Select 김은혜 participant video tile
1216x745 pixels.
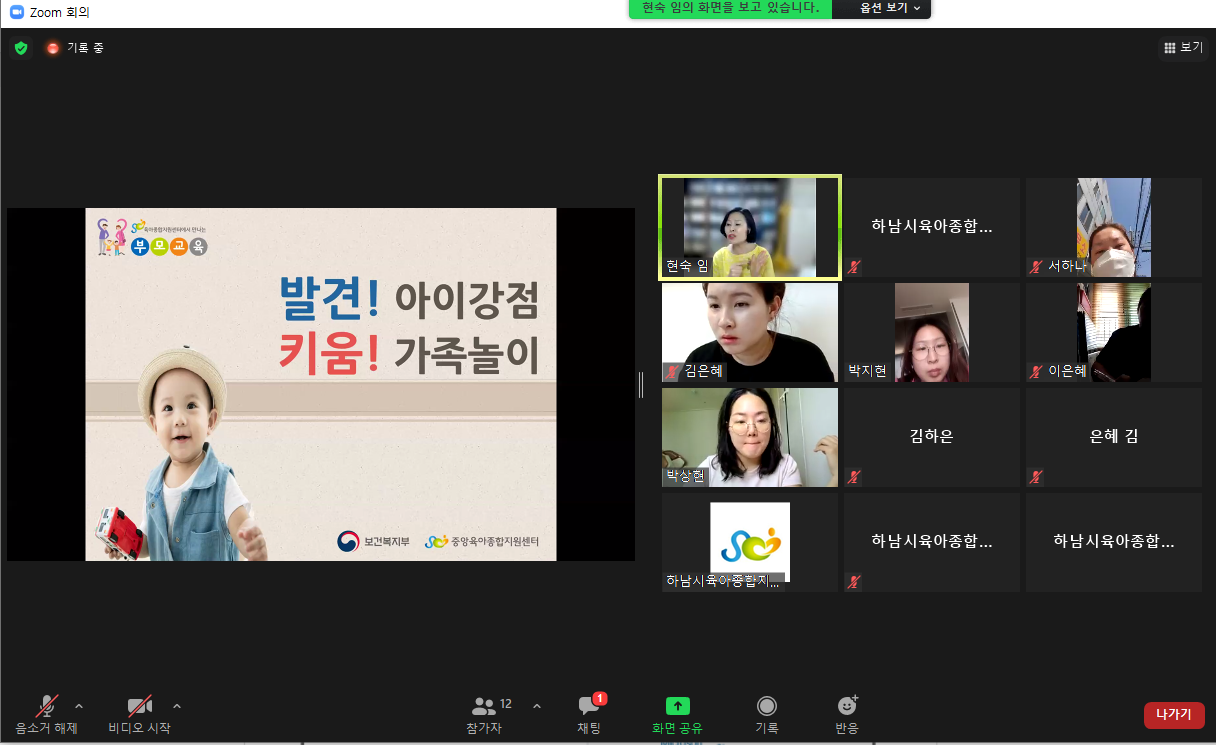(x=750, y=332)
